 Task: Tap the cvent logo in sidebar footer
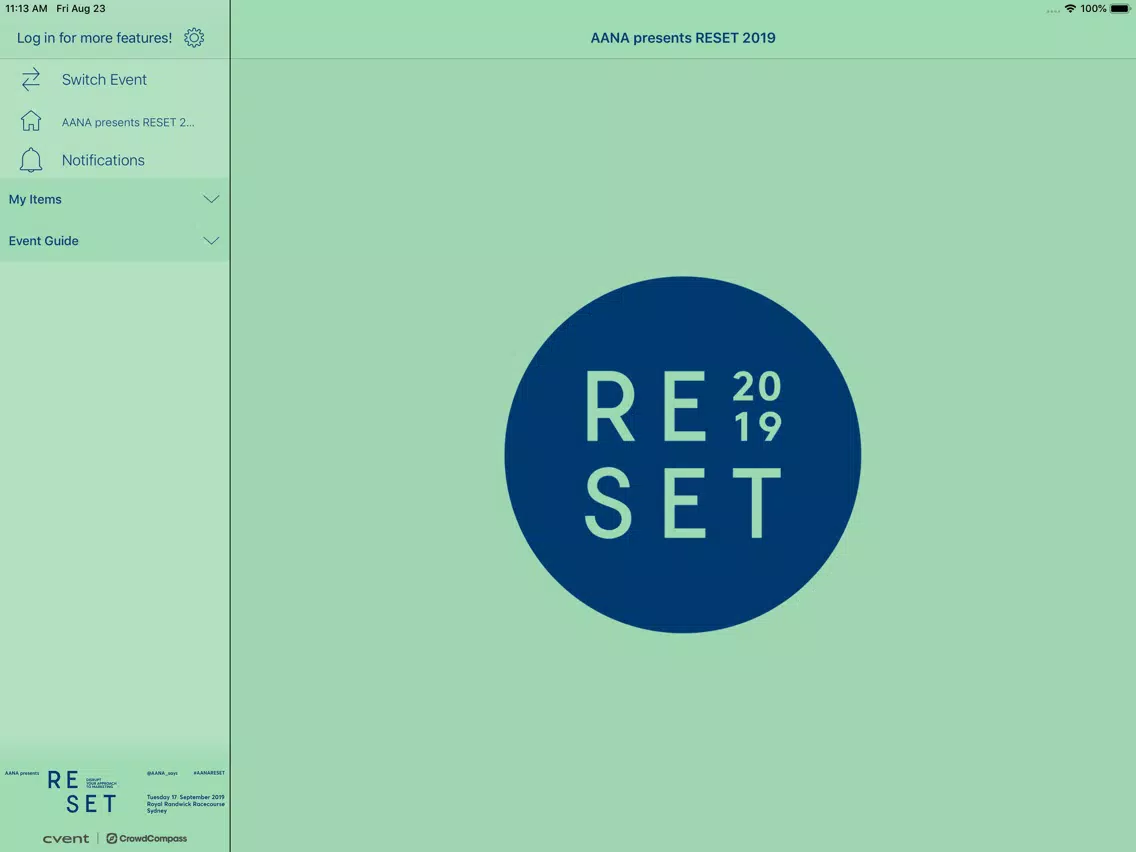click(x=66, y=838)
